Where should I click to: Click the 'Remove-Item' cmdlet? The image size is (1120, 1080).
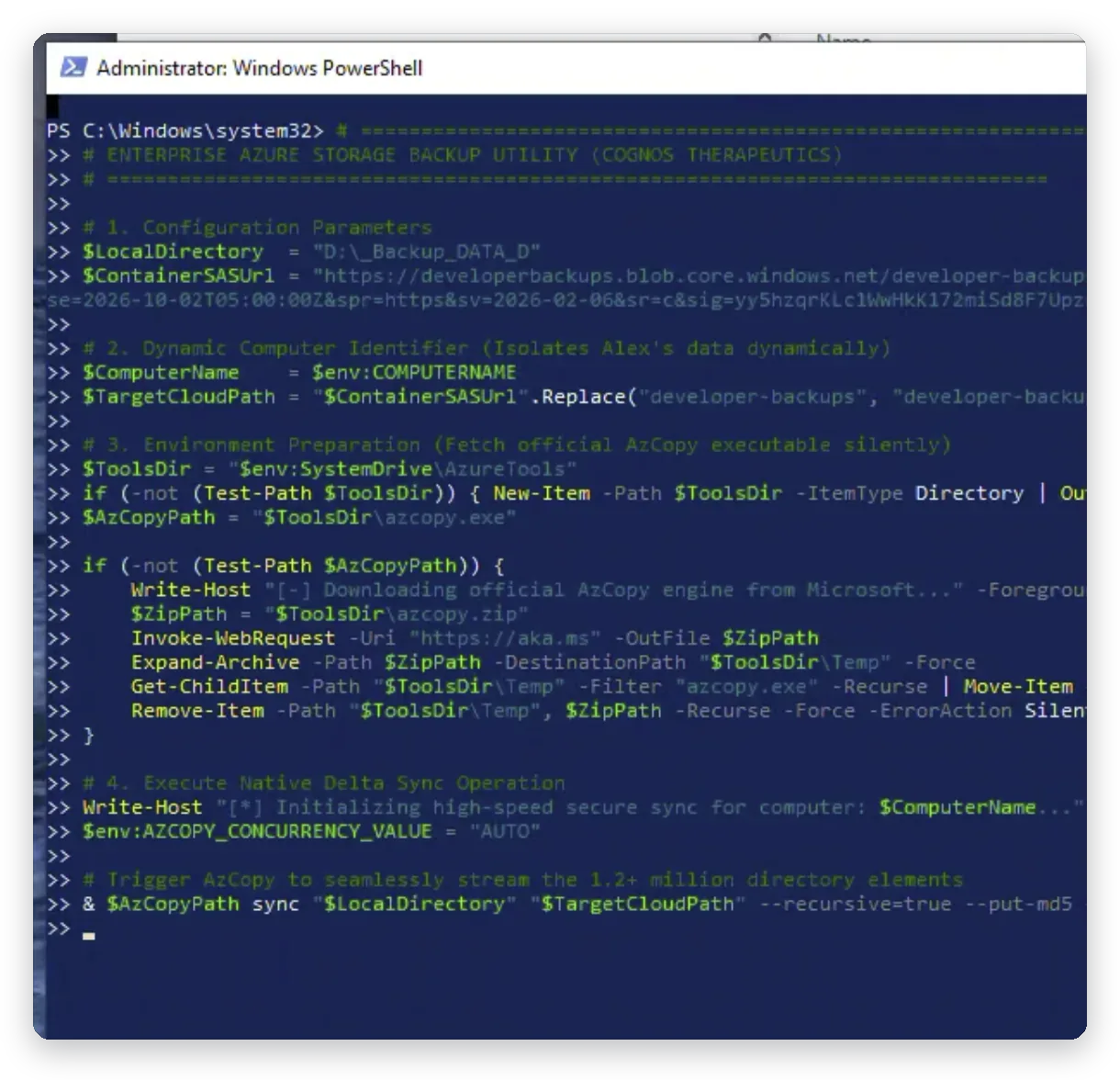click(197, 710)
